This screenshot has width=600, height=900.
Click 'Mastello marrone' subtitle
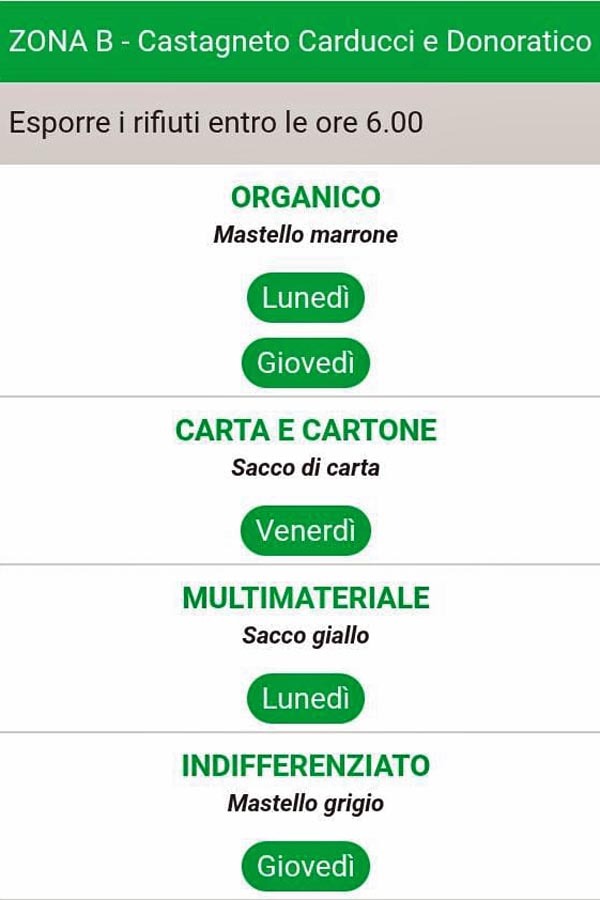[305, 235]
